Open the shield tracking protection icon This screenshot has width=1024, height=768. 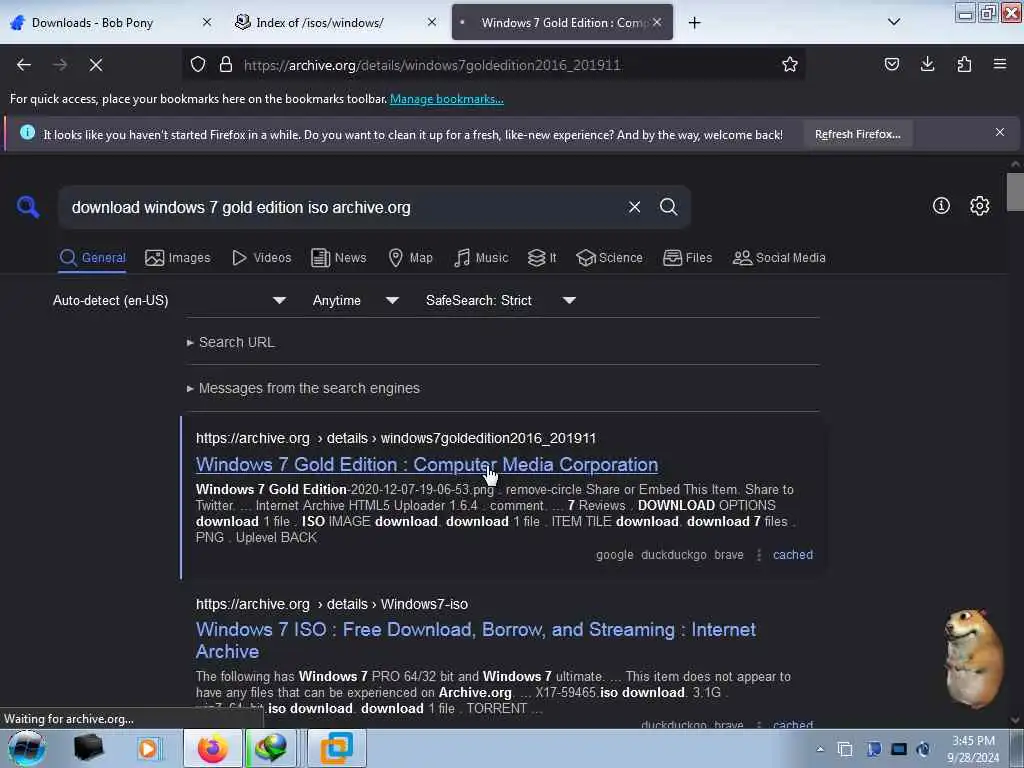198,64
